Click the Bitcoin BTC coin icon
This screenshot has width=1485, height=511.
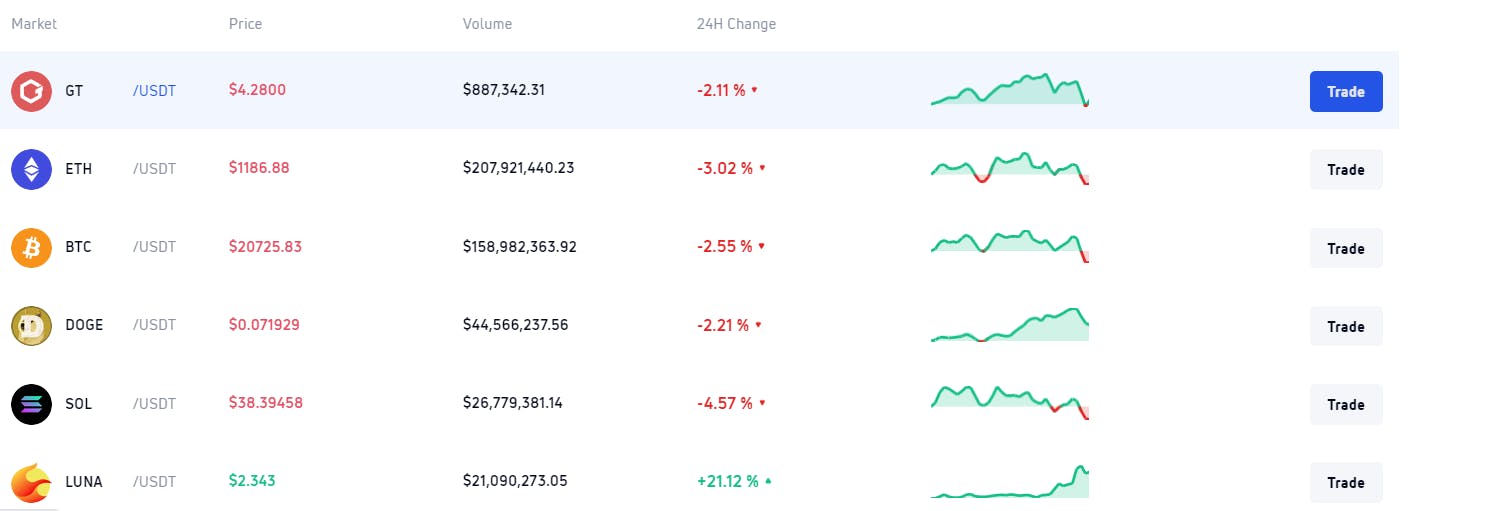(x=31, y=247)
